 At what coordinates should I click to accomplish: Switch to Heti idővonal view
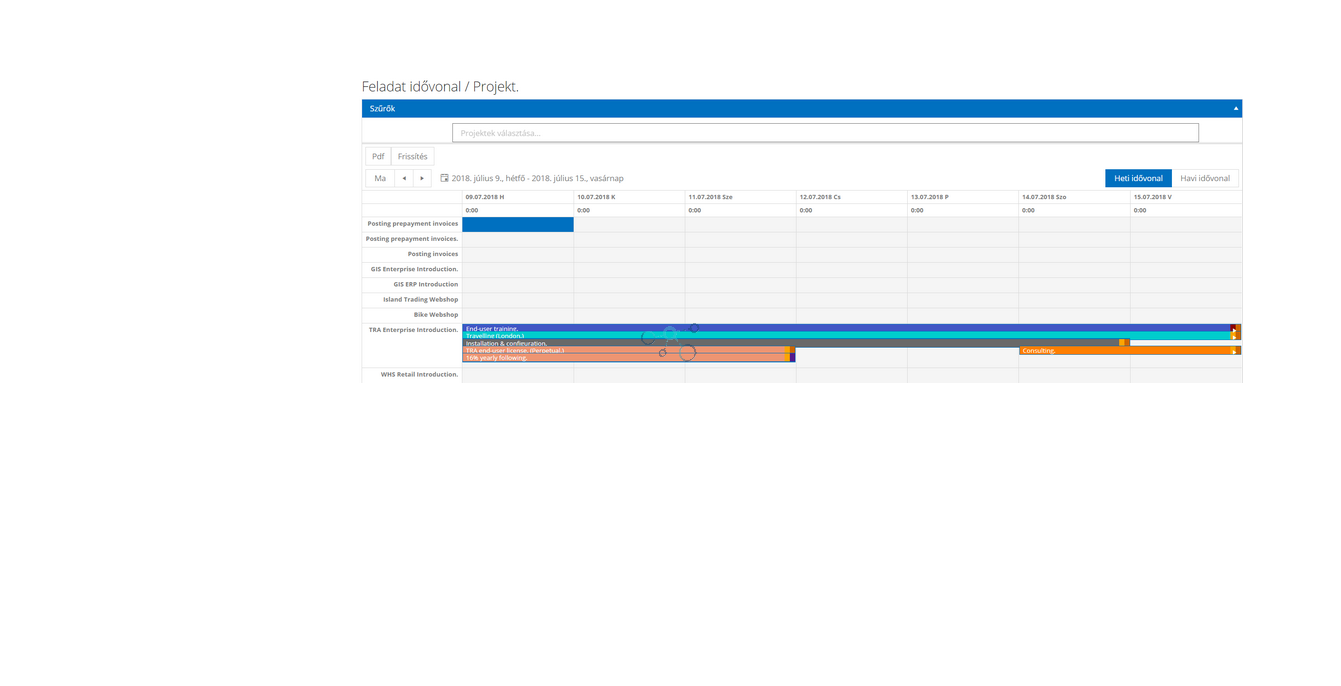tap(1138, 178)
